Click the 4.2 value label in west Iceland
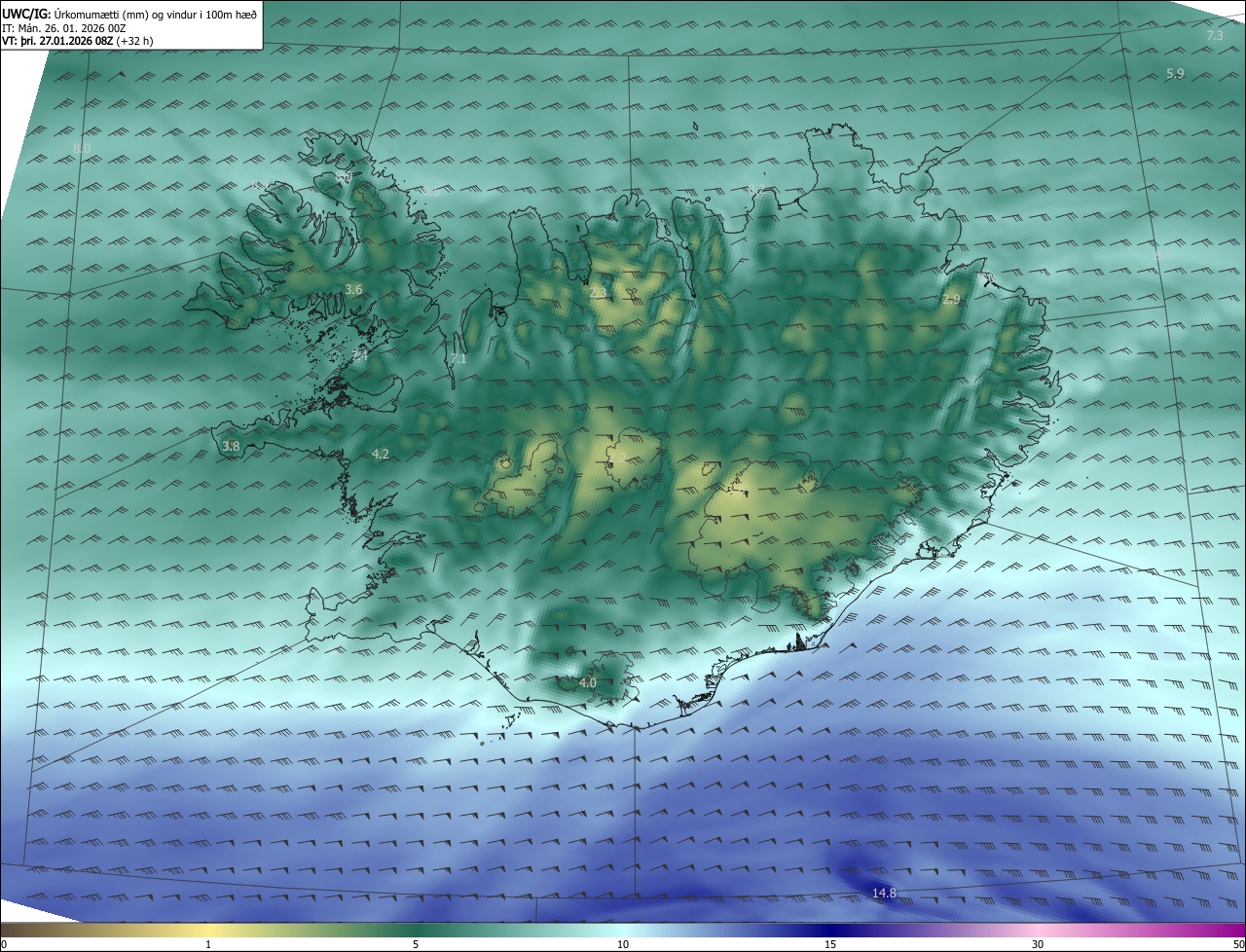 pyautogui.click(x=381, y=455)
